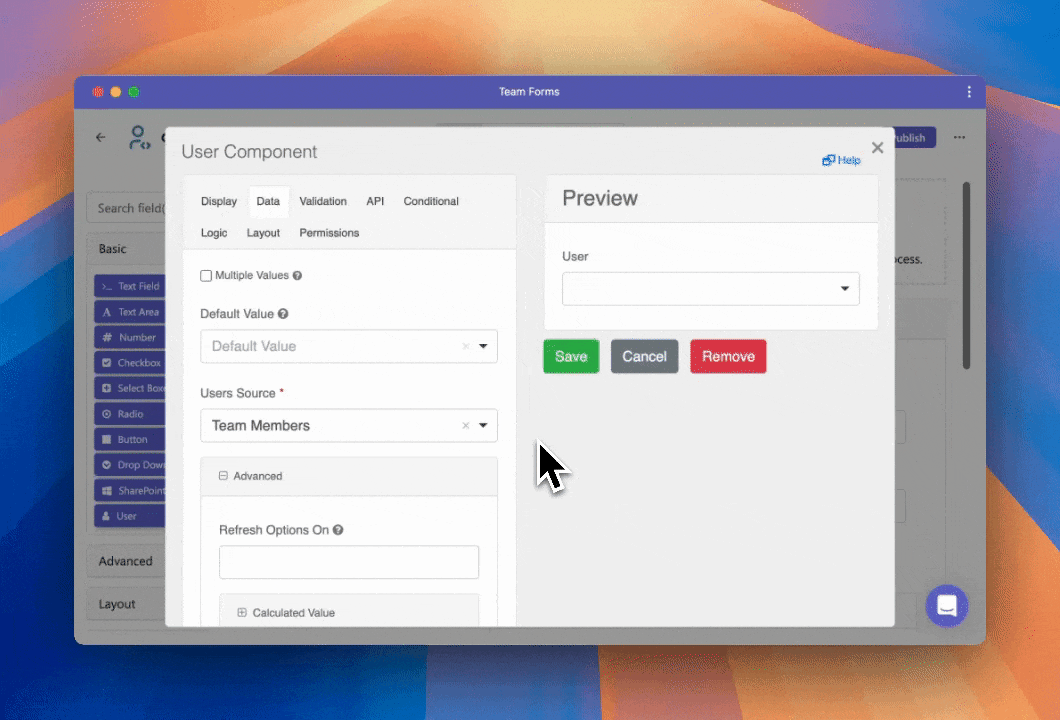Open the User preview dropdown

(x=710, y=289)
